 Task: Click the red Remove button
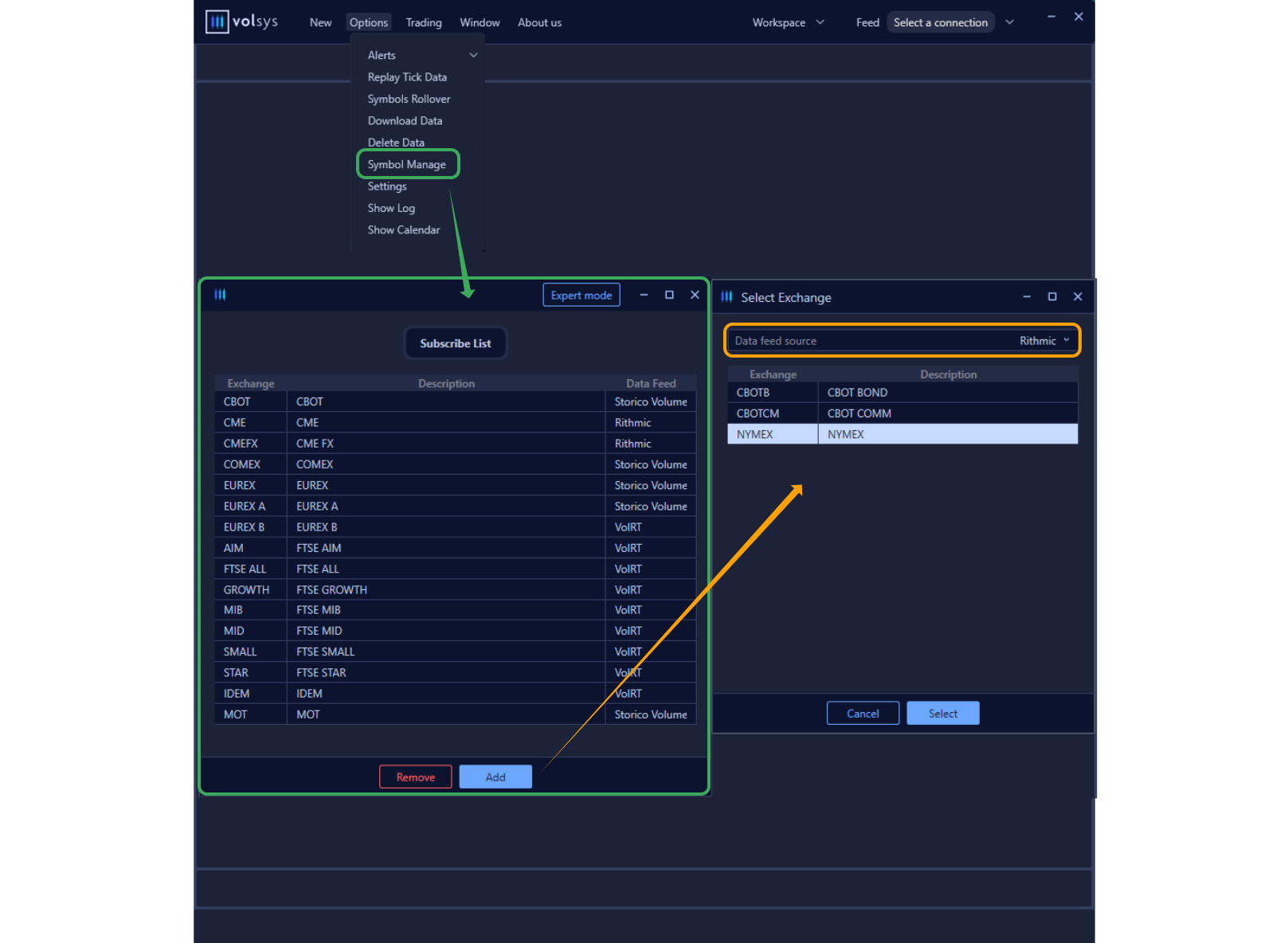tap(416, 777)
